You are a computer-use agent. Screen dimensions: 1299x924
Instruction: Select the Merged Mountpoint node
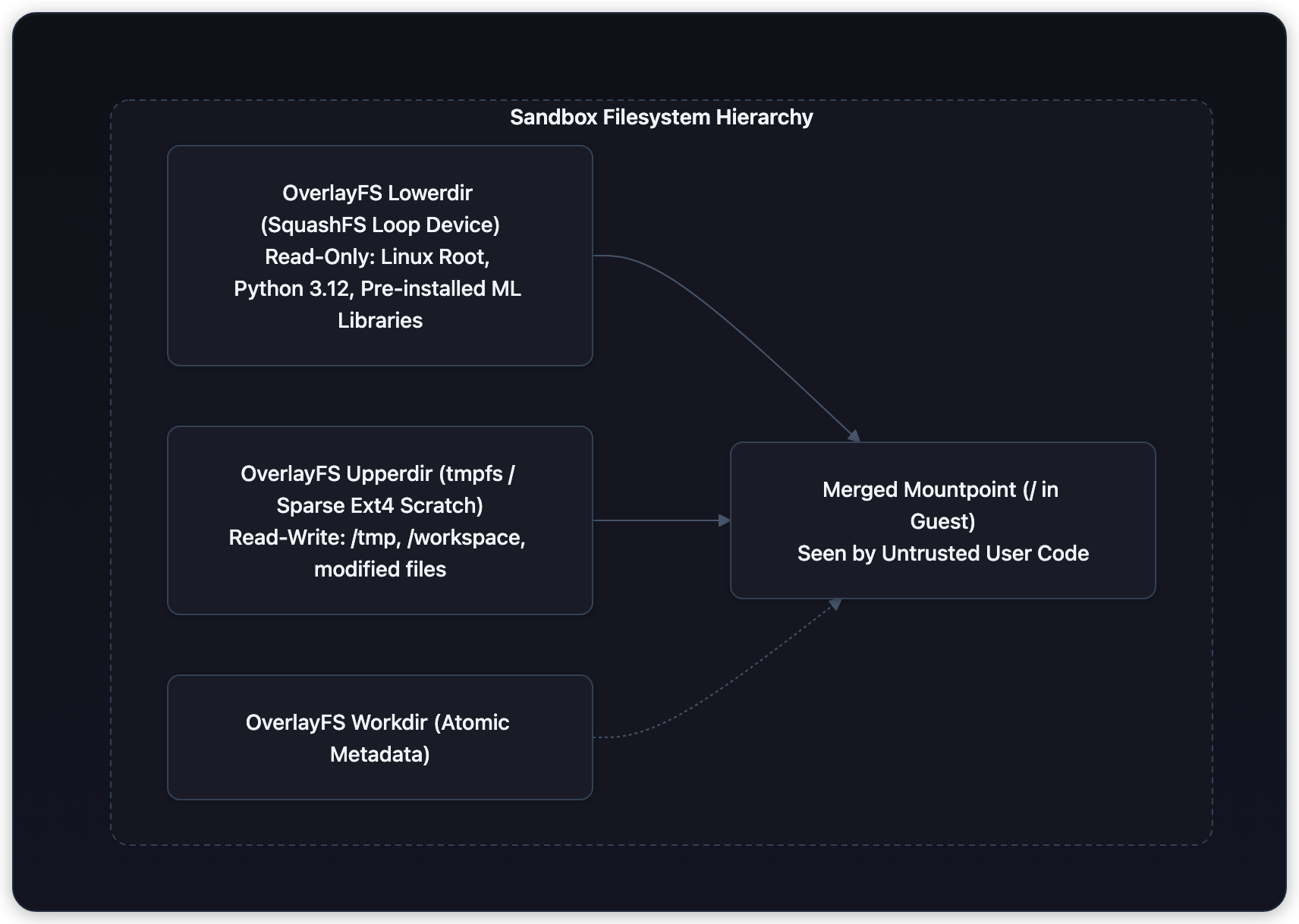[942, 520]
